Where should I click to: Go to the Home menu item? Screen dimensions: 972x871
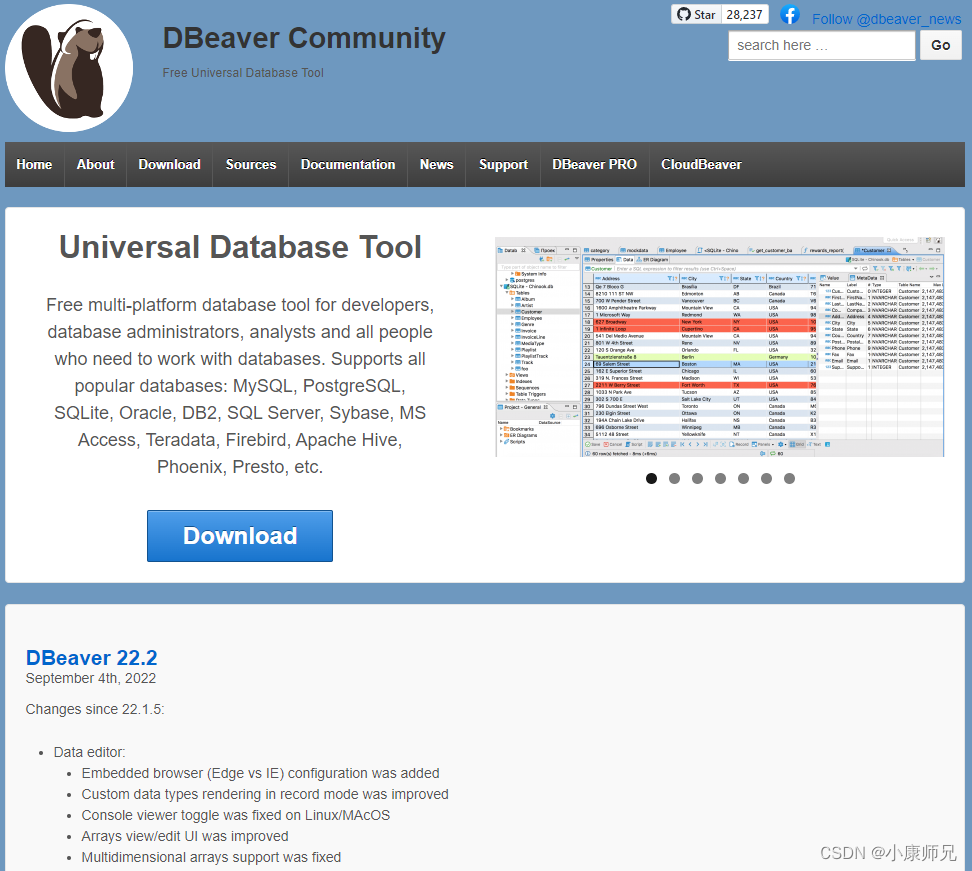(34, 164)
